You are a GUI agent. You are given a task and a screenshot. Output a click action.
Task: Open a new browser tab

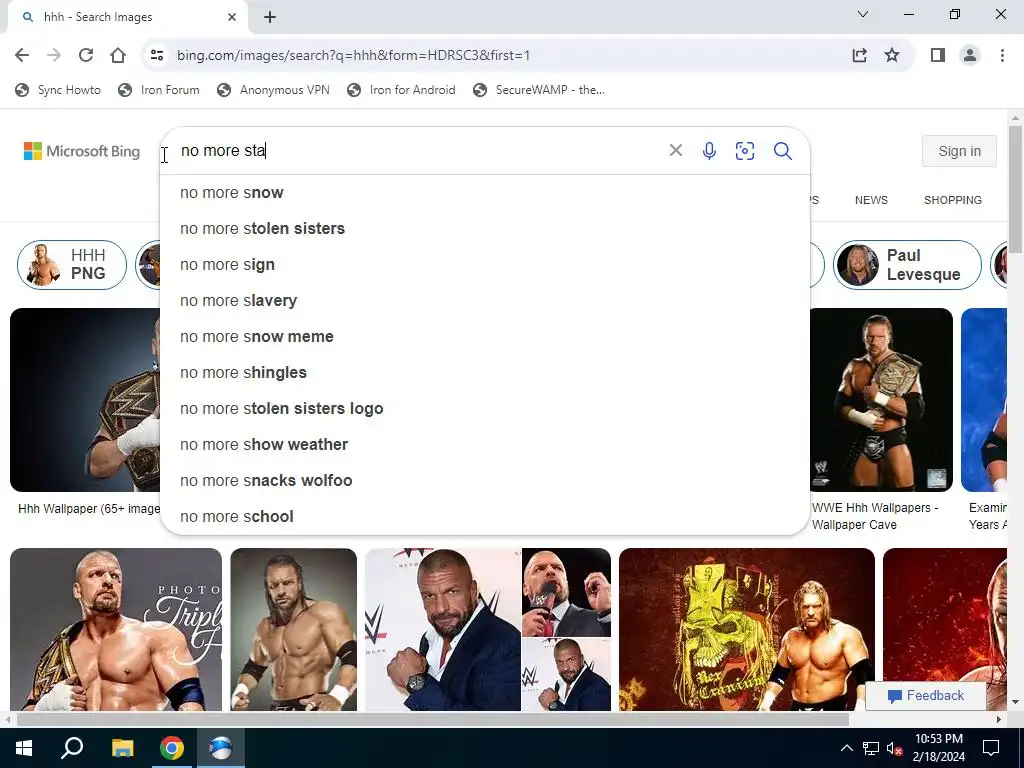point(270,17)
